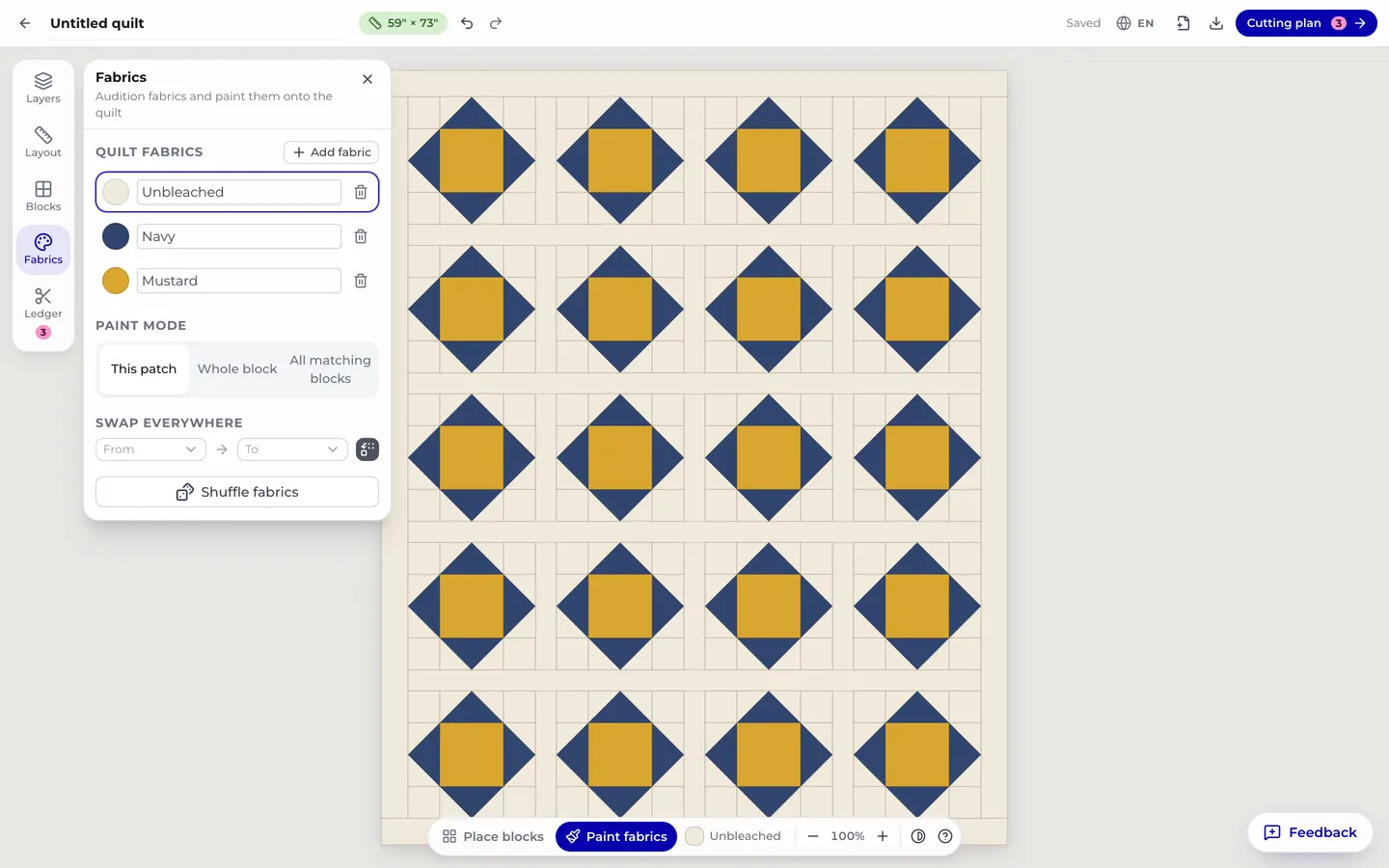Open the Blocks sidebar panel
This screenshot has width=1389, height=868.
pos(43,196)
